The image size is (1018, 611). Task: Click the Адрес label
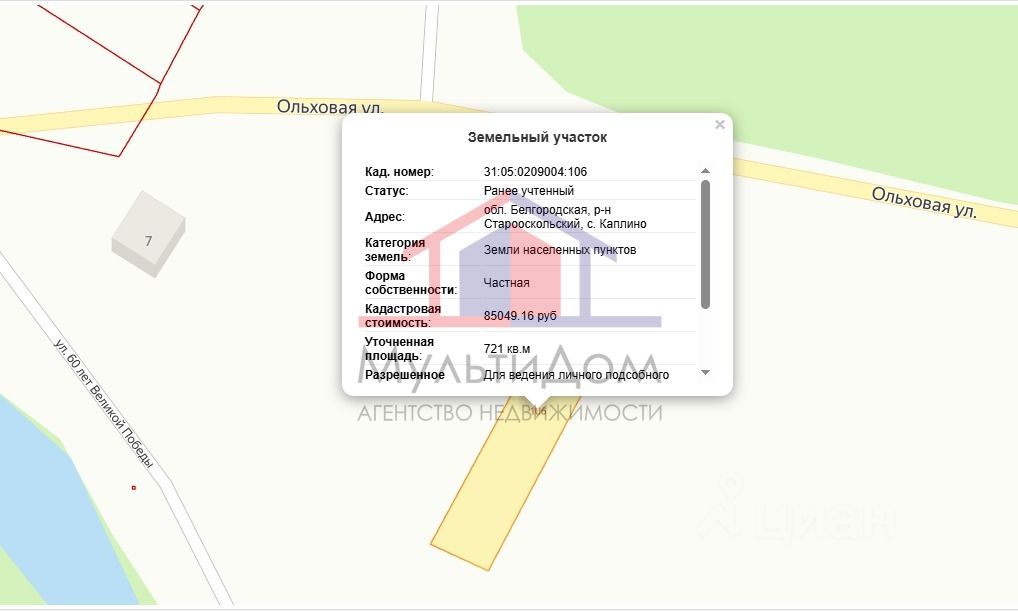pos(384,217)
